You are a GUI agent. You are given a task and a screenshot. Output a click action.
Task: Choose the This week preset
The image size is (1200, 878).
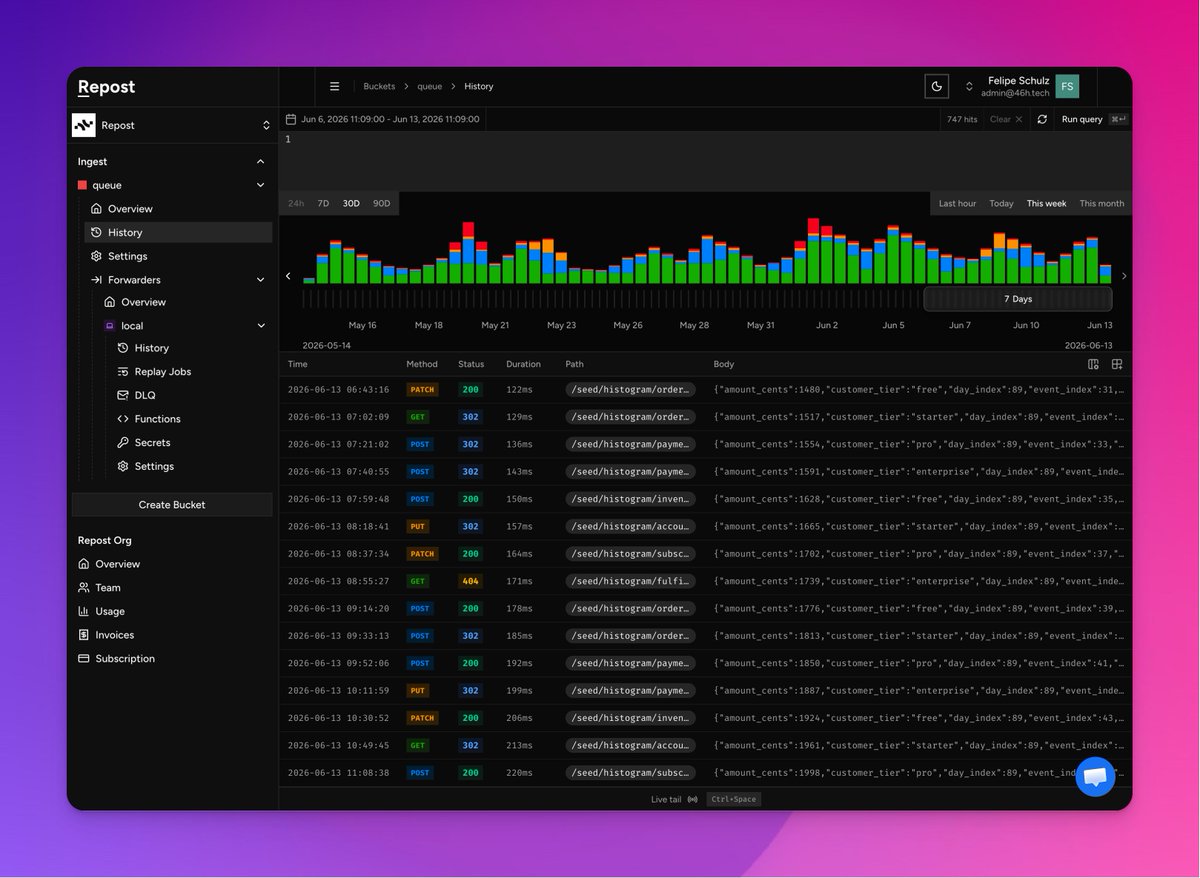(1046, 203)
